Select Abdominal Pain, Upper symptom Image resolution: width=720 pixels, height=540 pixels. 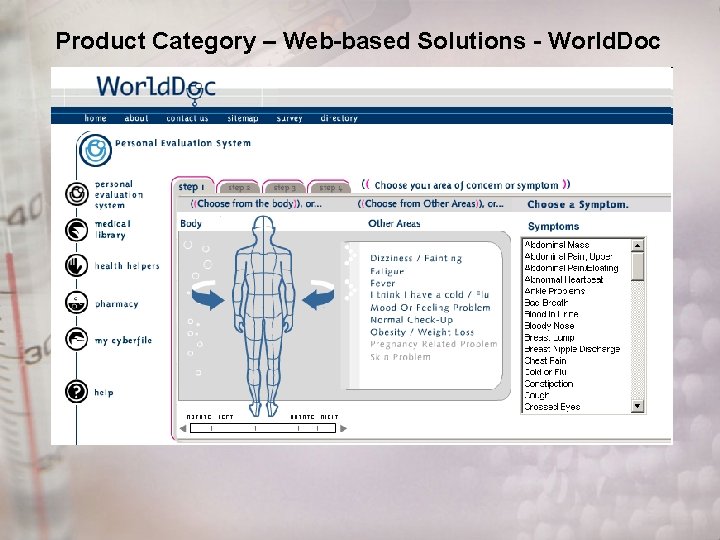coord(568,256)
